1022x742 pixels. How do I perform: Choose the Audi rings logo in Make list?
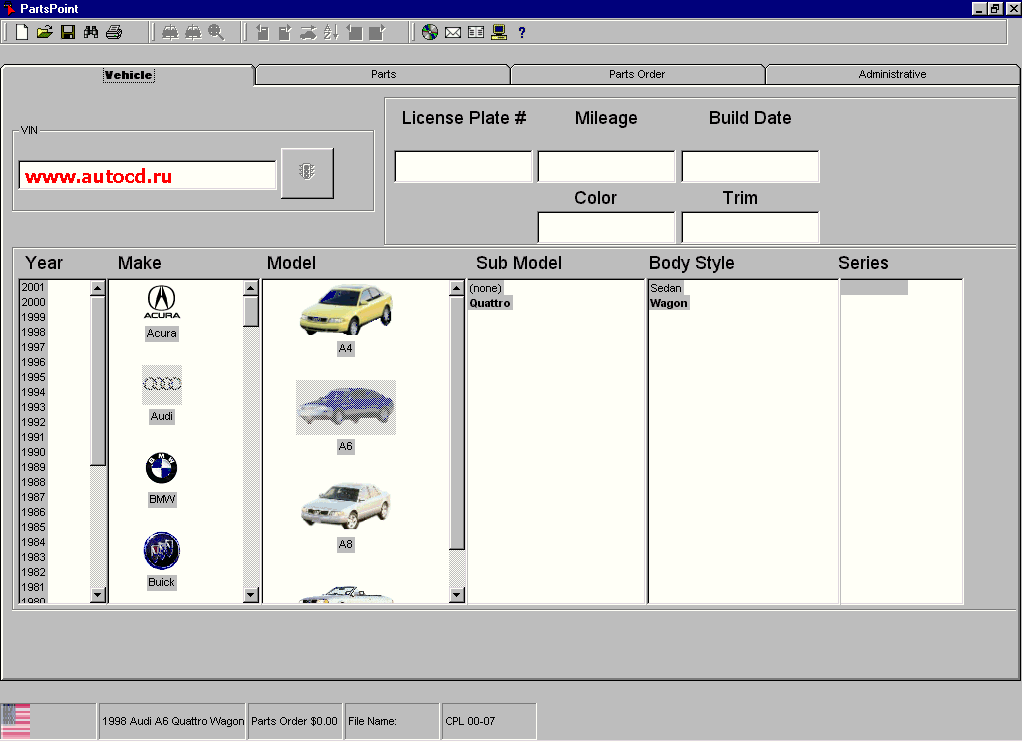162,384
